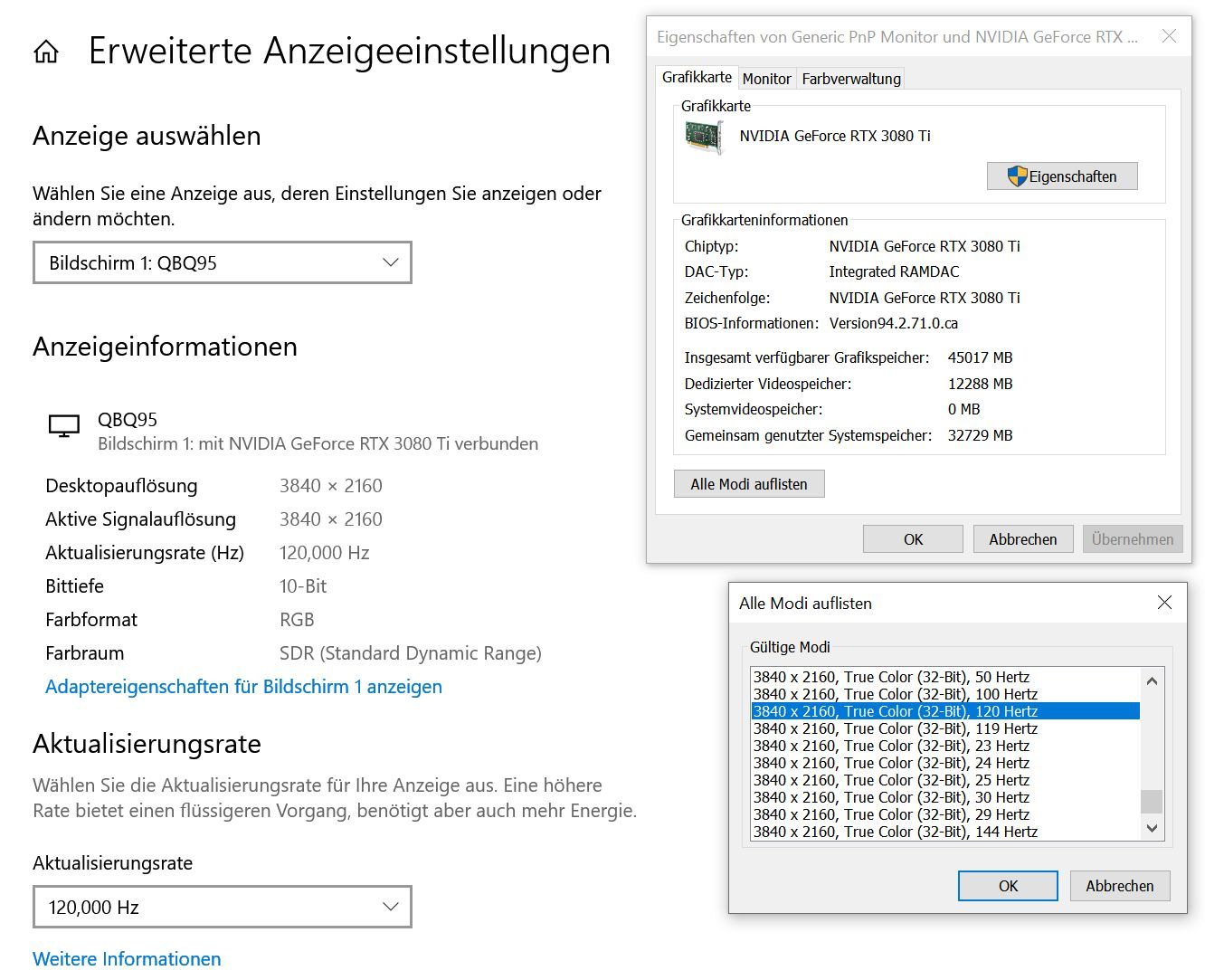Go to Settings home via house icon
Screen dimensions: 1205x980
pos(46,52)
